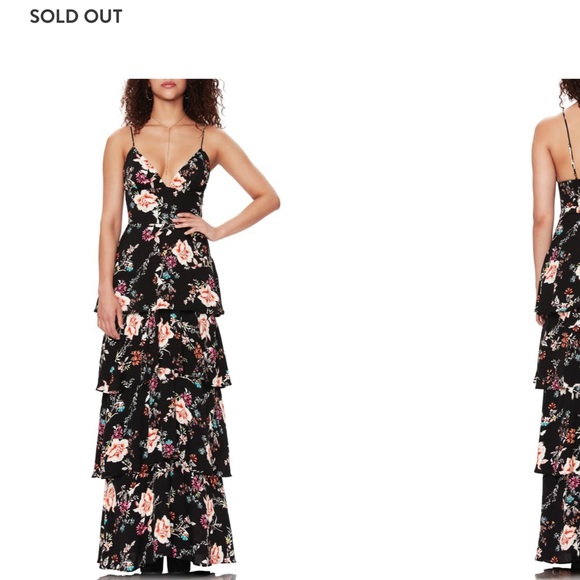Click the back-view model's hair
Screen dimensions: 580x580
pos(570,91)
